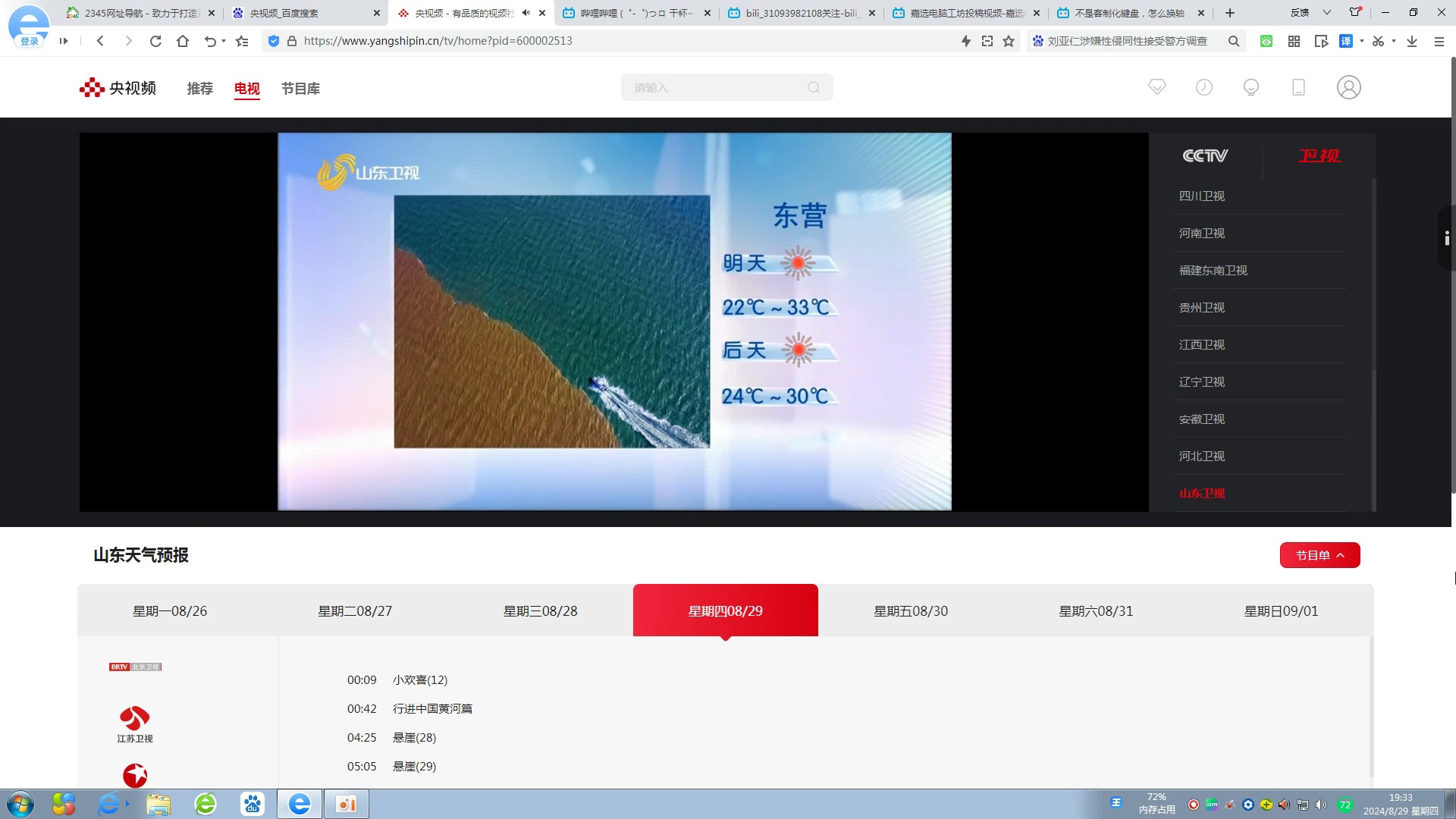Mute the audio on the 央视频 tab

[526, 13]
